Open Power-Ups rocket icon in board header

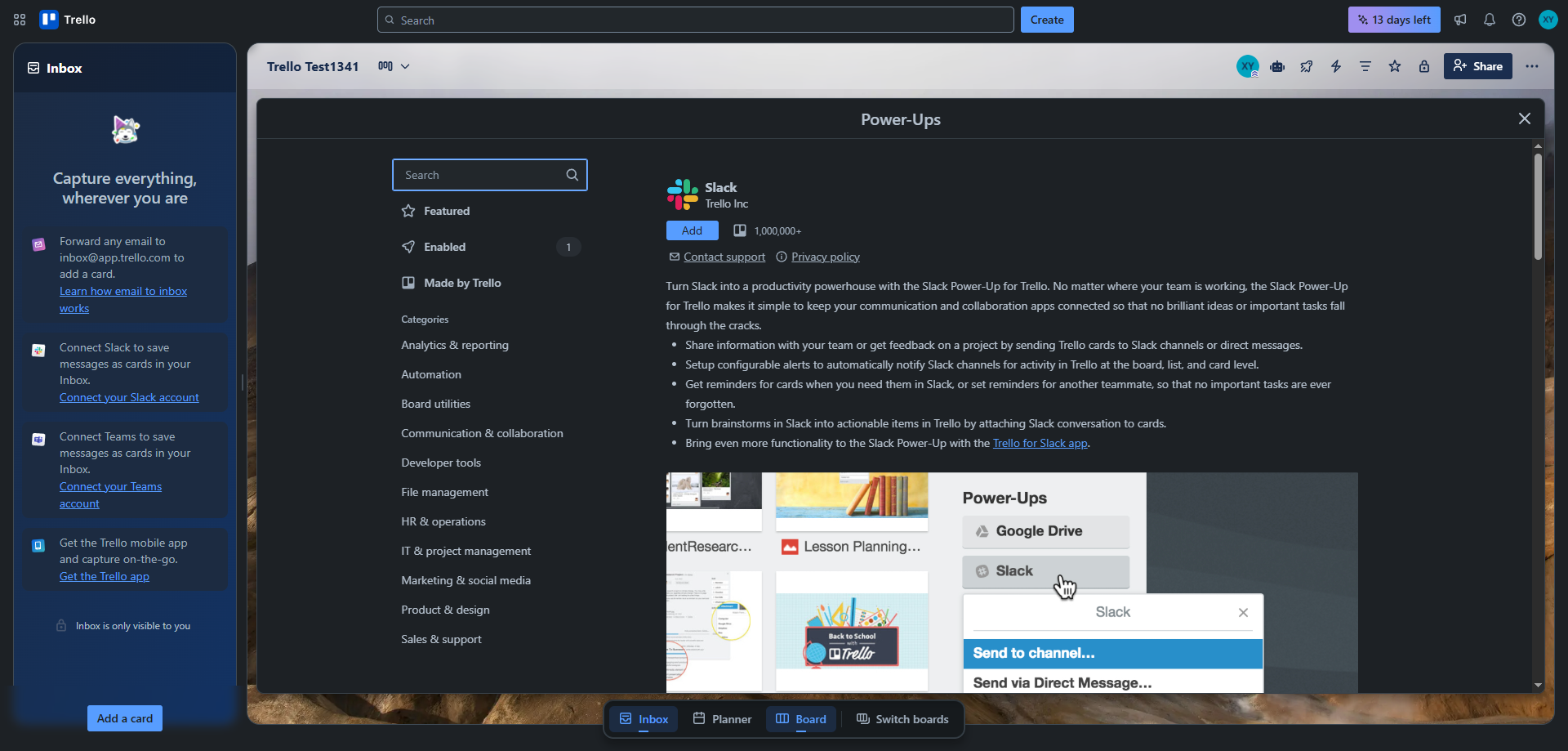click(1307, 66)
